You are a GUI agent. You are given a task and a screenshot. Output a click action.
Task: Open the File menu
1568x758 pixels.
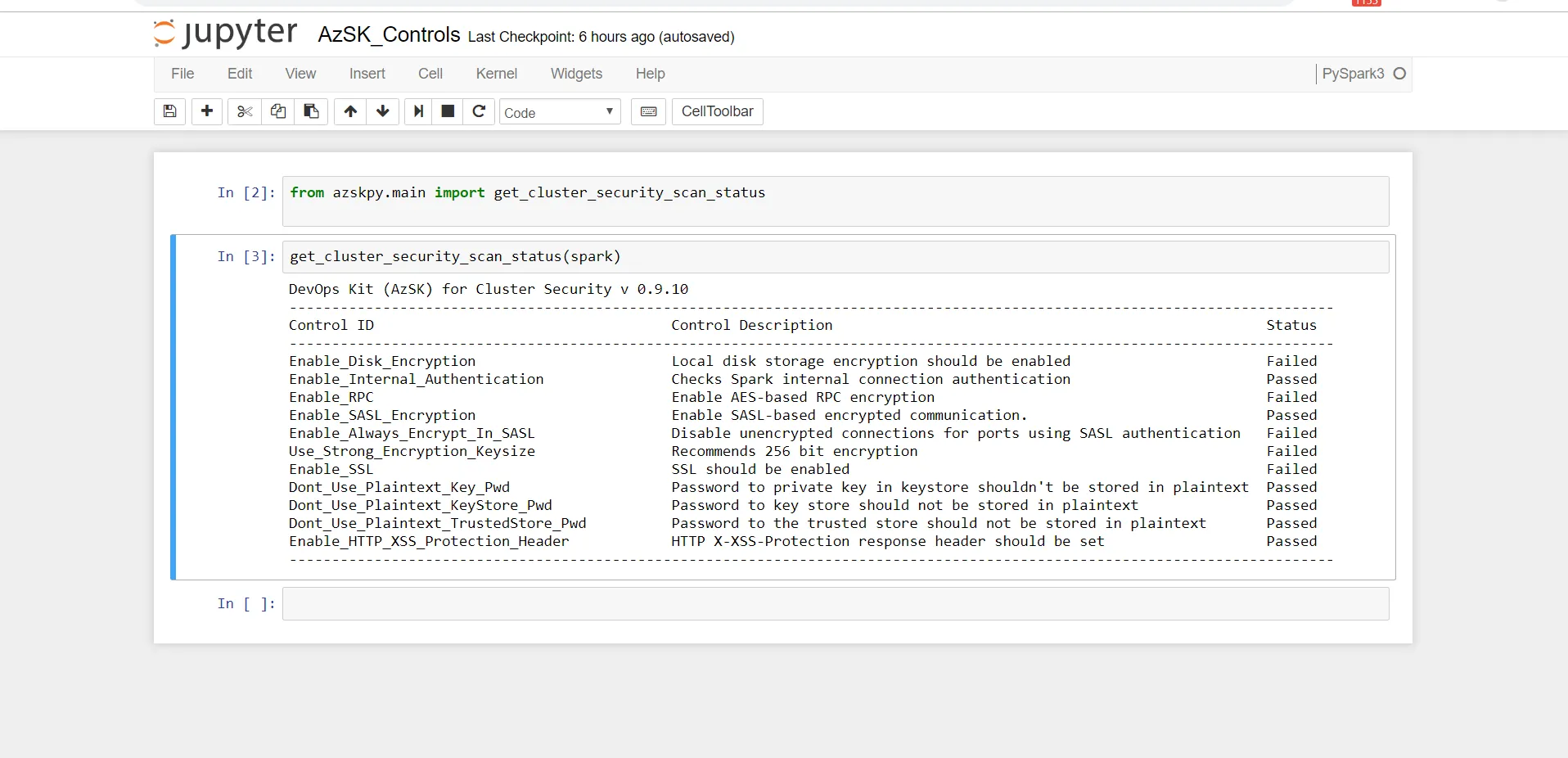pyautogui.click(x=182, y=74)
